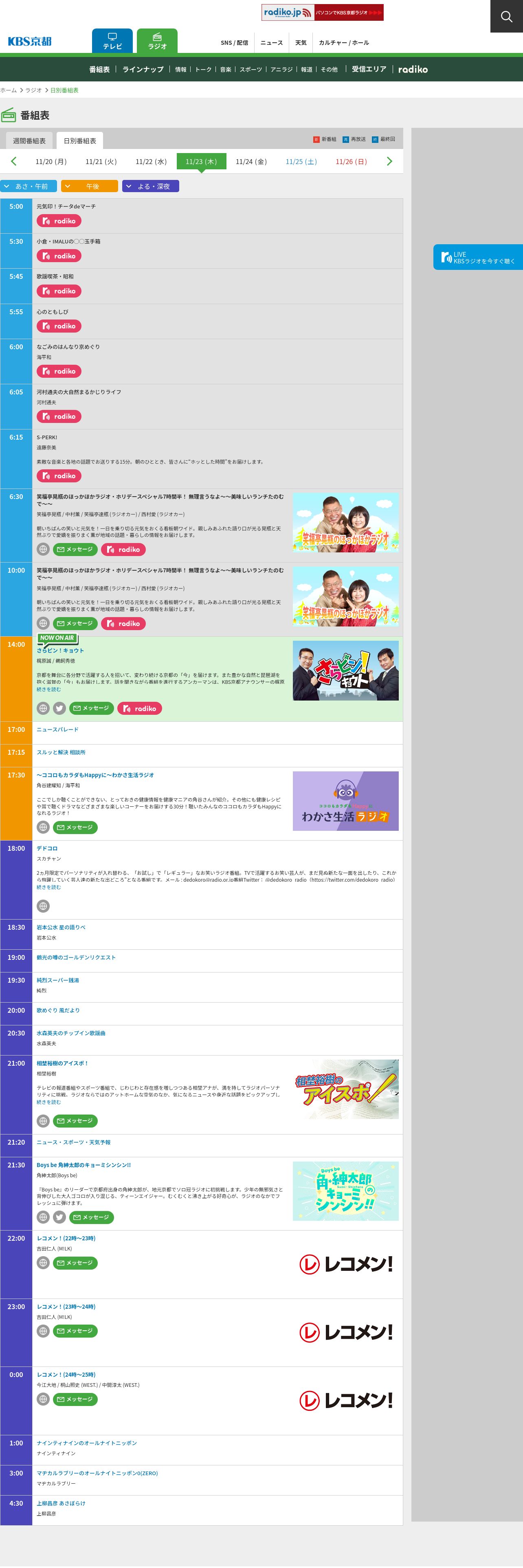Go to next week arrow
523x1568 pixels.
coord(390,161)
